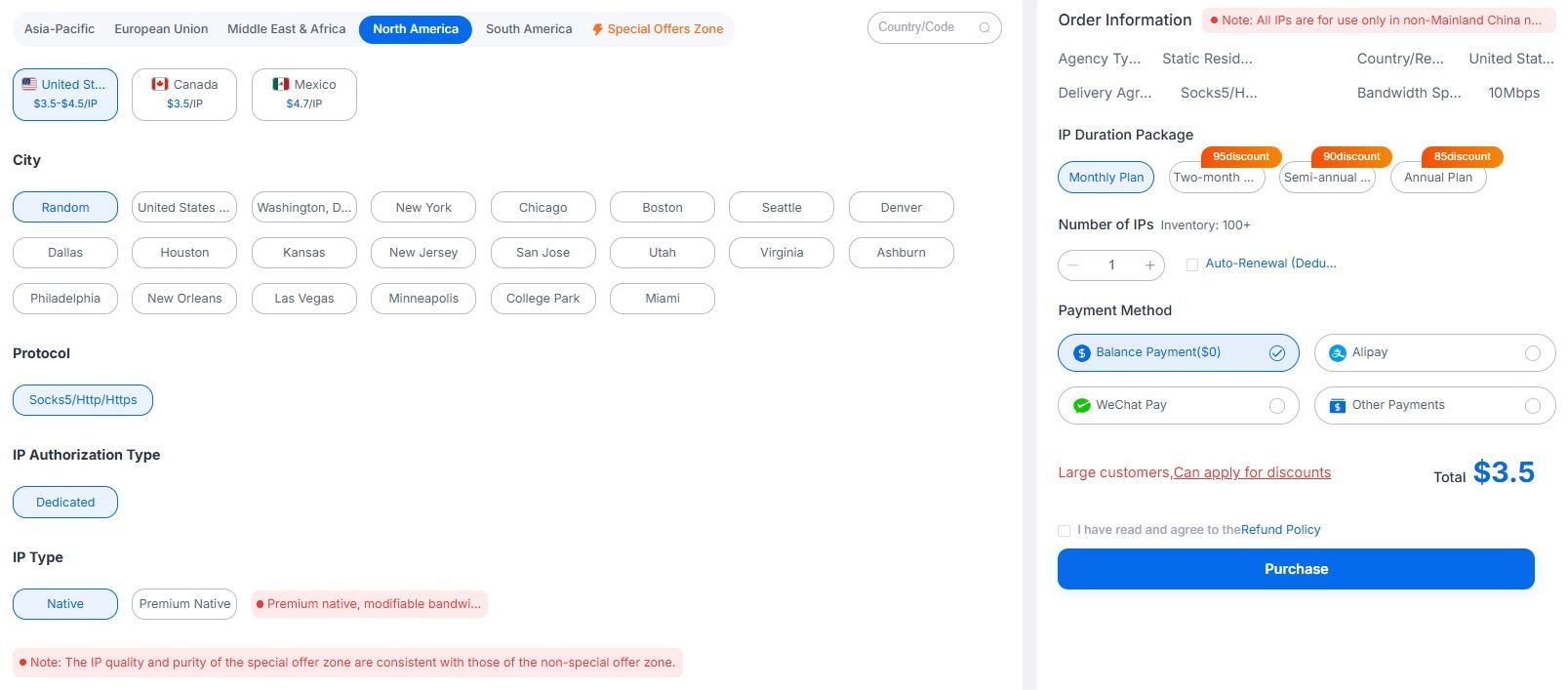Click the United States flag icon
Viewport: 1568px width, 690px height.
coord(29,84)
